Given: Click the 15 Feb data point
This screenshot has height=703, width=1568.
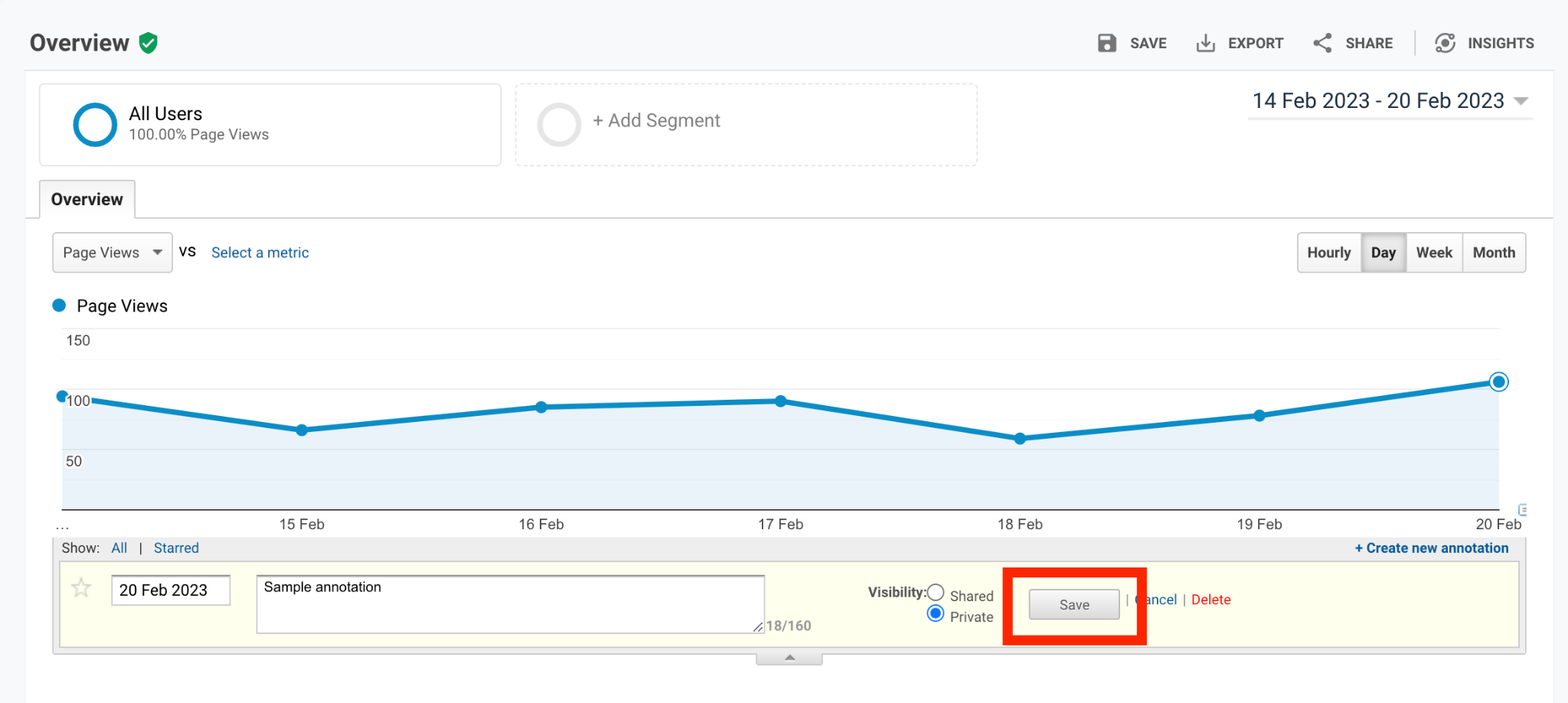Looking at the screenshot, I should click(302, 430).
